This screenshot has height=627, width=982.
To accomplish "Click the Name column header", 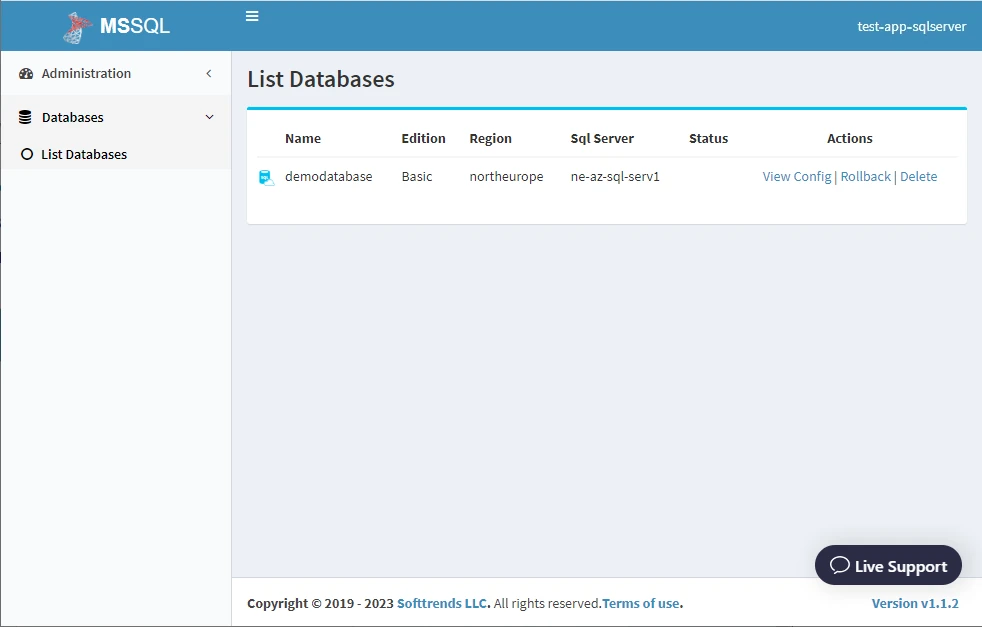I will click(303, 138).
